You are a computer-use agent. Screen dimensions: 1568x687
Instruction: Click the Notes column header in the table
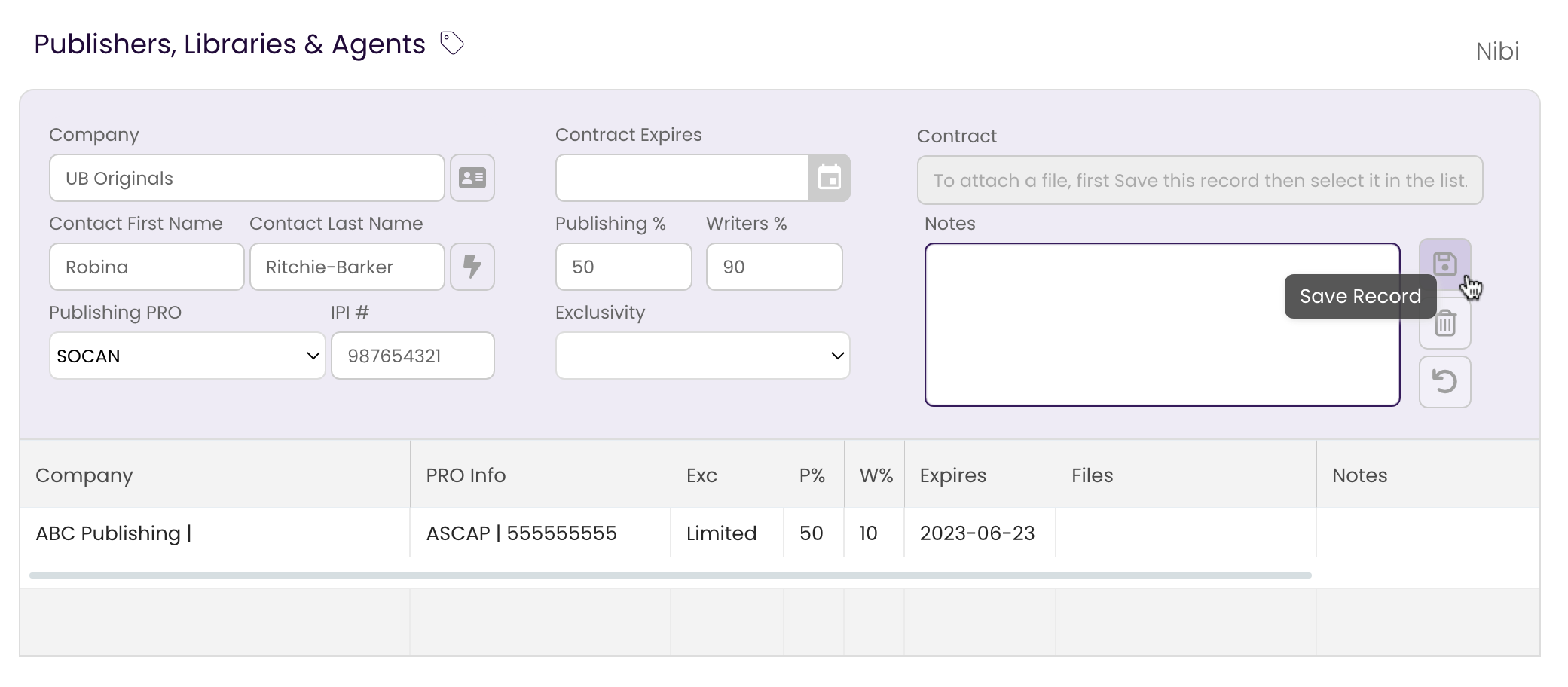click(x=1428, y=475)
